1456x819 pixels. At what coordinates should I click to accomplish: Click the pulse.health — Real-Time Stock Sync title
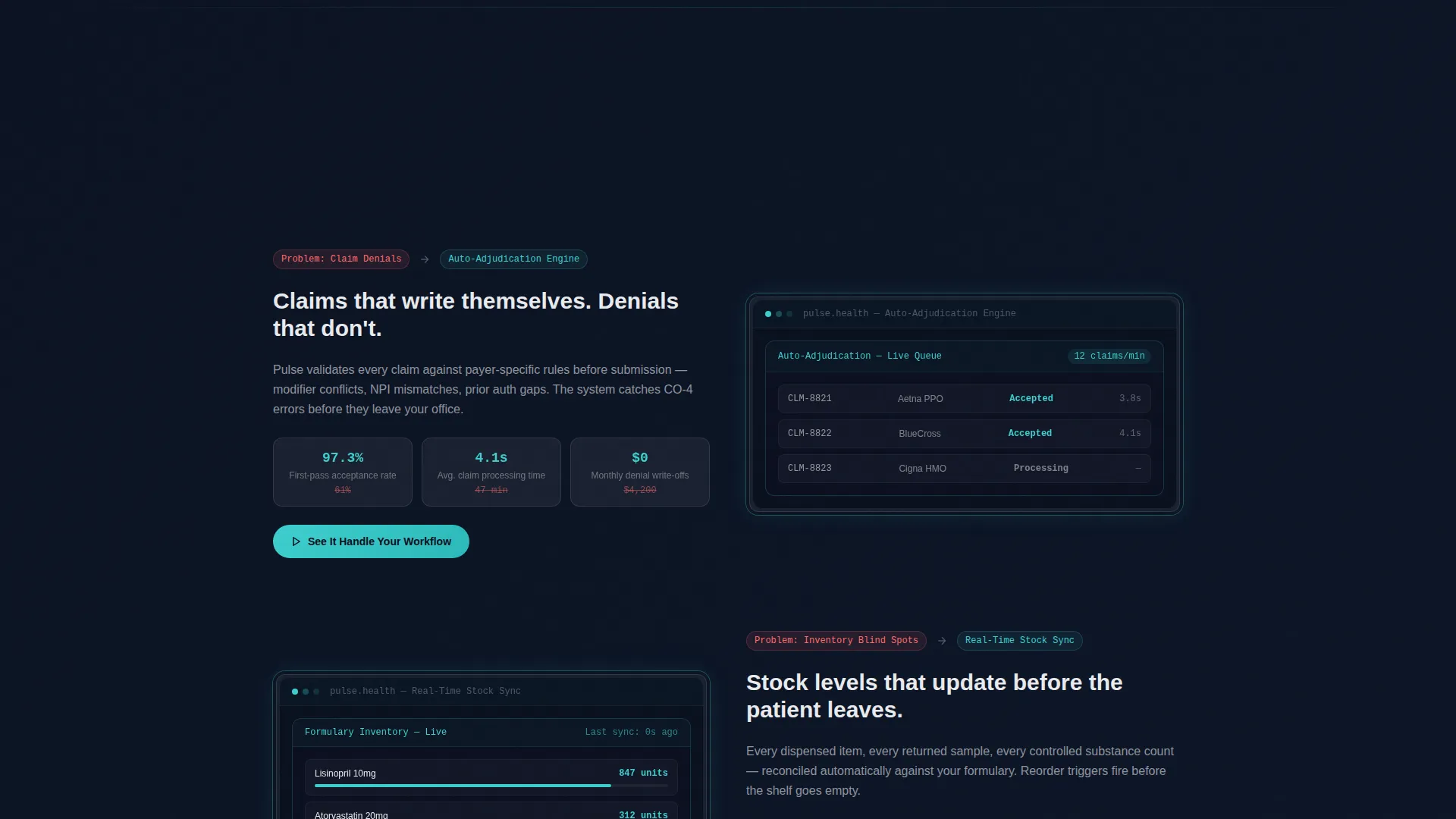425,692
